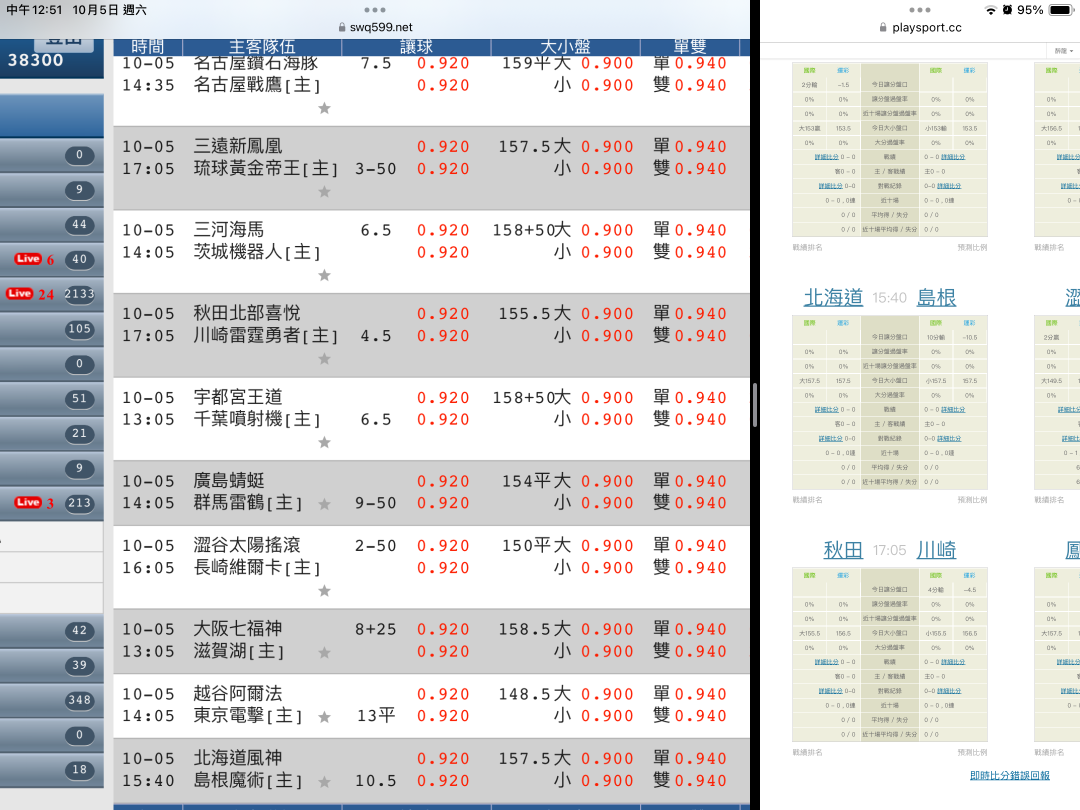Pick over 0.900 on 廣島蜻蜓 154平 line

click(607, 481)
